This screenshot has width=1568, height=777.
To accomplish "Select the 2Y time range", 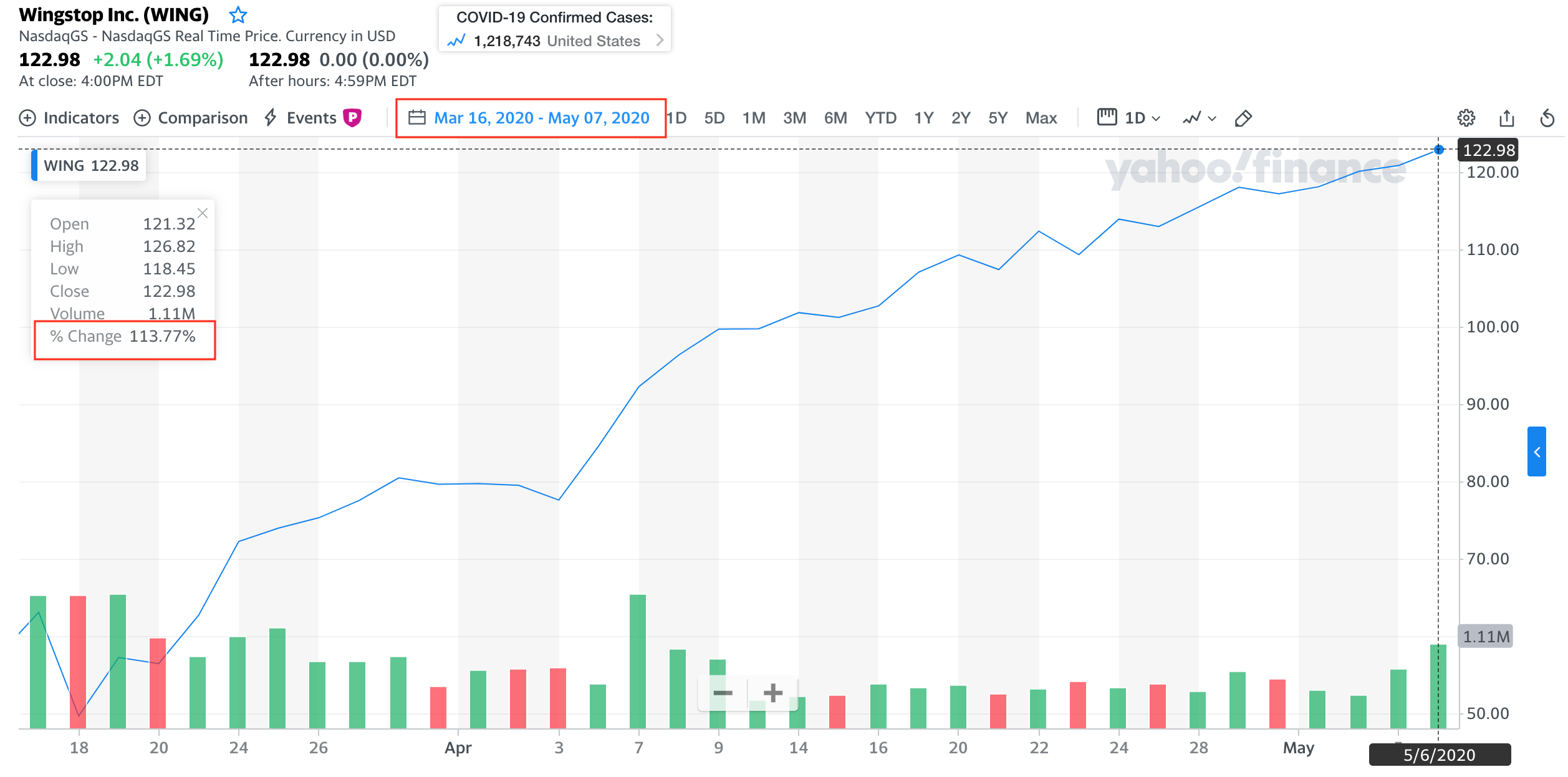I will (961, 118).
